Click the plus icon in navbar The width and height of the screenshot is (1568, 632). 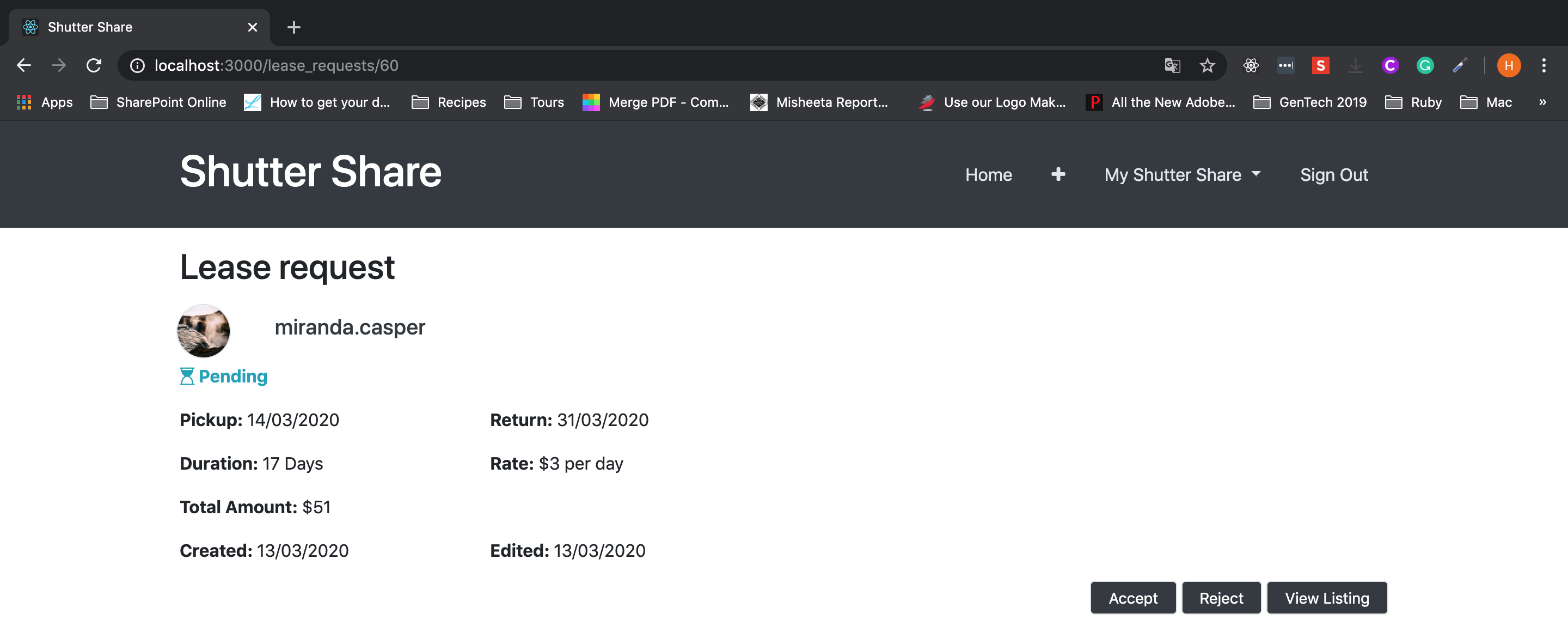pos(1058,175)
